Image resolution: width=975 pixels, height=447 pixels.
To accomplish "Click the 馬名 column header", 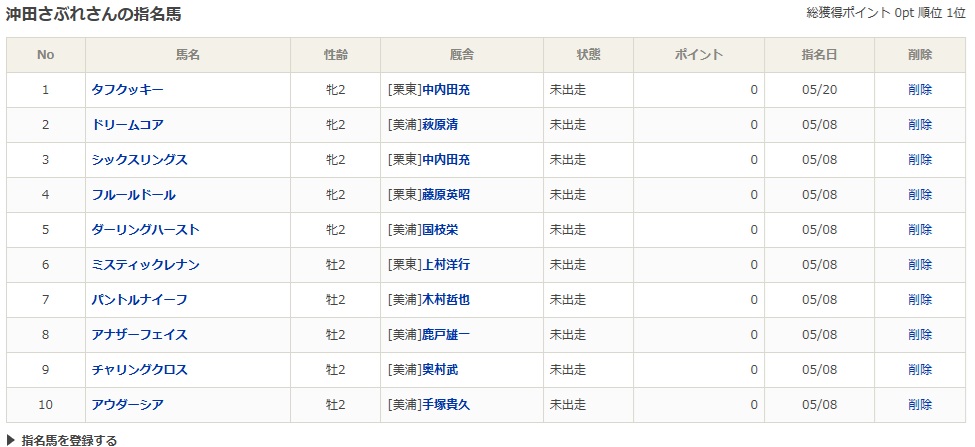I will point(188,55).
